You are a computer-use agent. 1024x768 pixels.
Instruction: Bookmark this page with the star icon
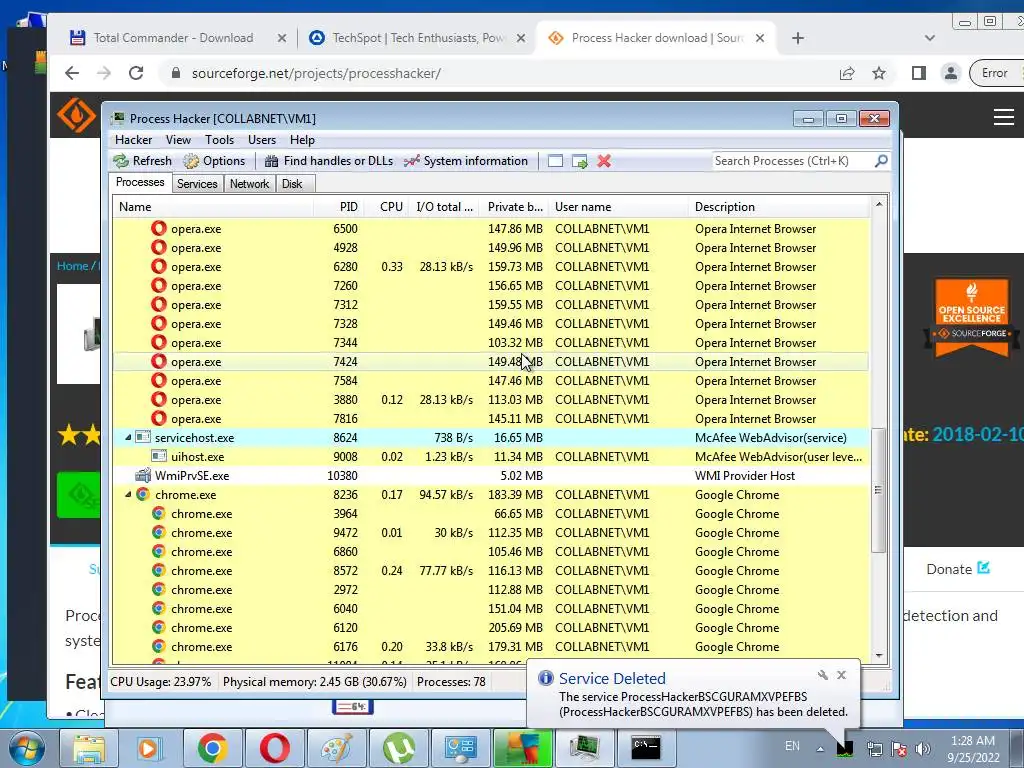(x=879, y=73)
